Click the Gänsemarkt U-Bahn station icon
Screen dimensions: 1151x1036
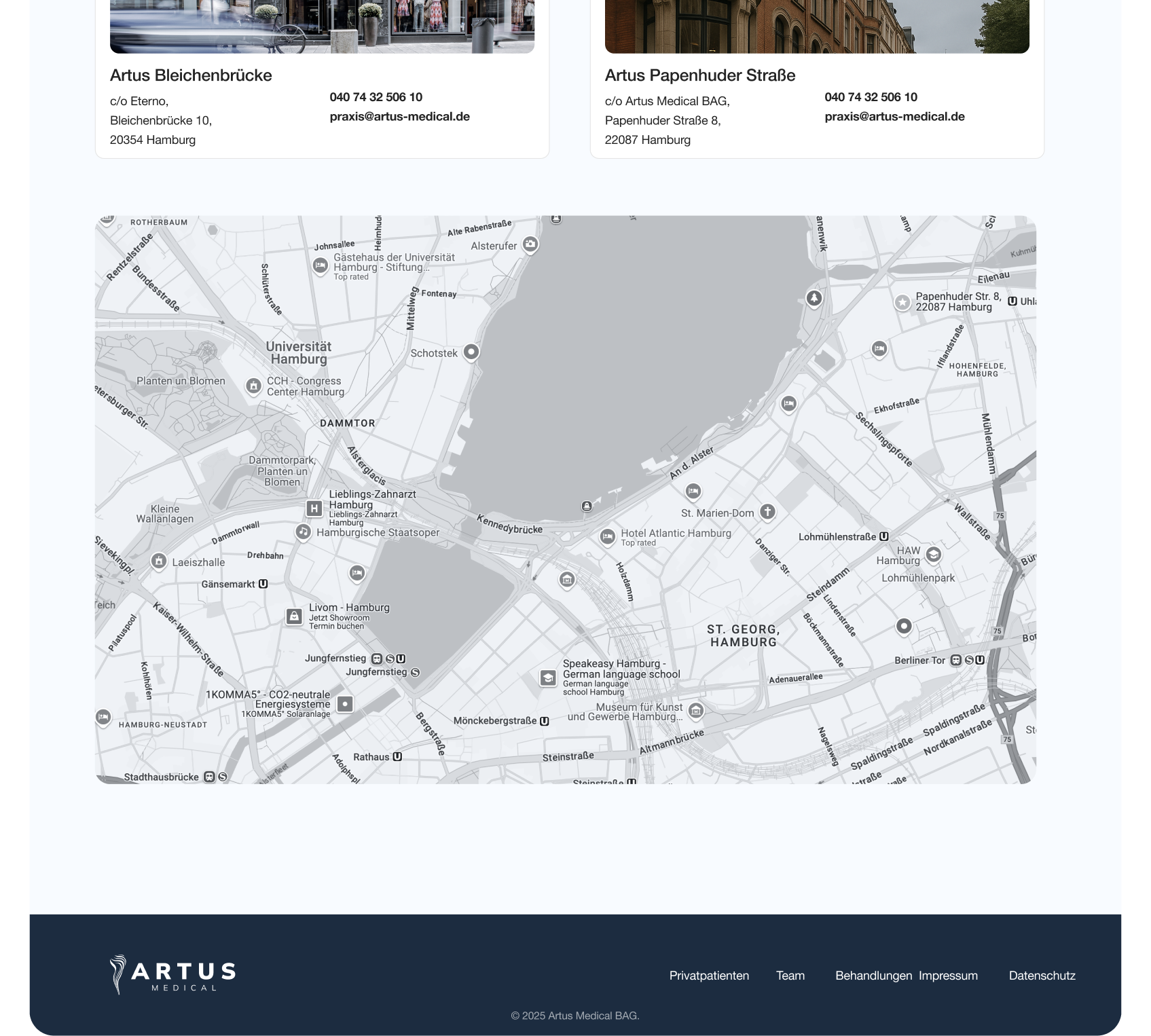263,584
